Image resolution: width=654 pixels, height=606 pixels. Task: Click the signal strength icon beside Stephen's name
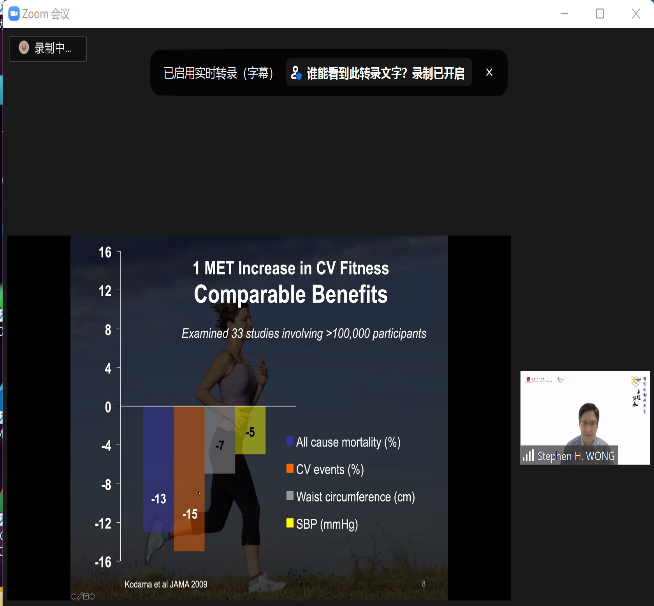[528, 456]
